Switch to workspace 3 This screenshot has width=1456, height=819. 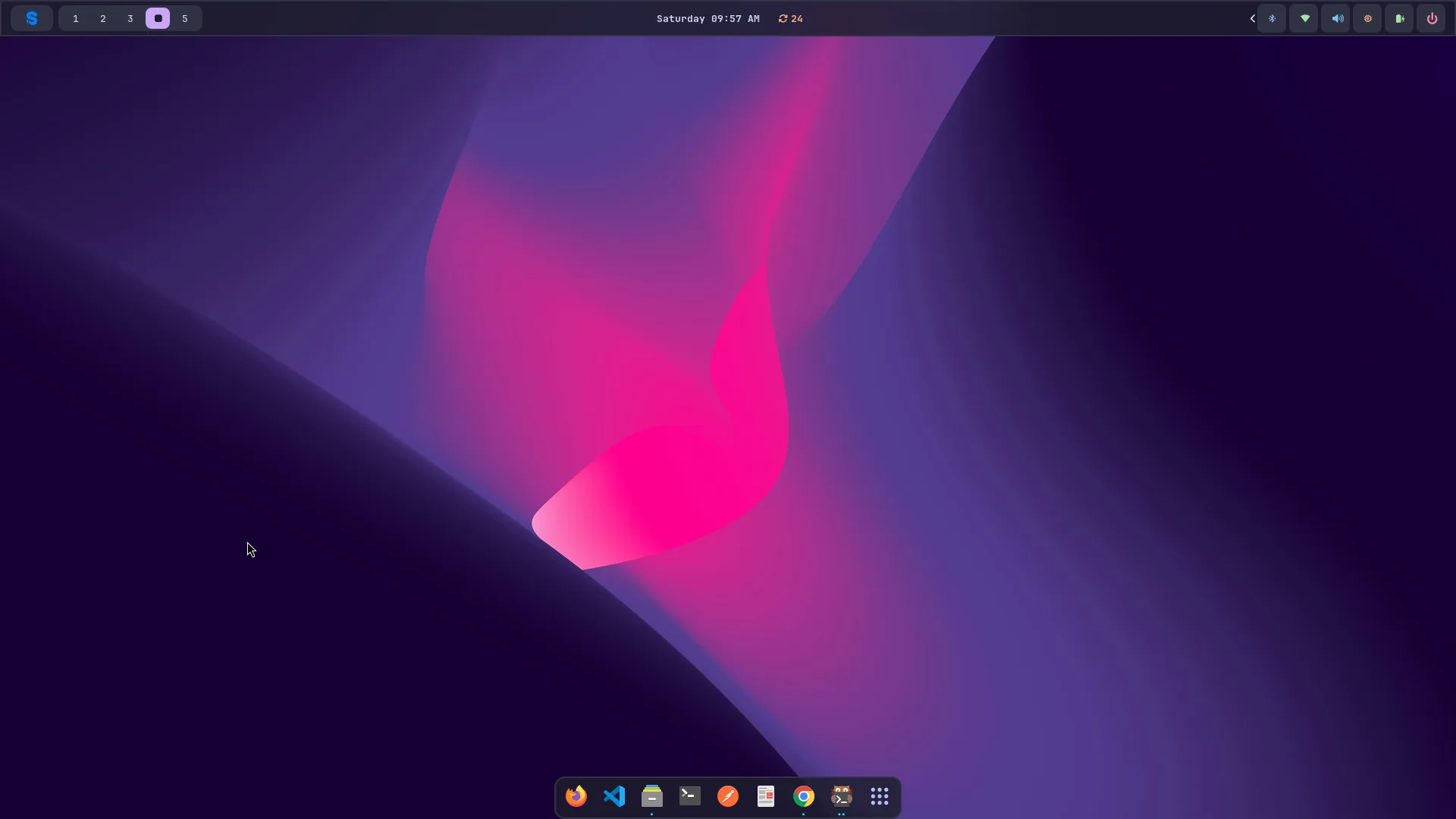point(130,18)
